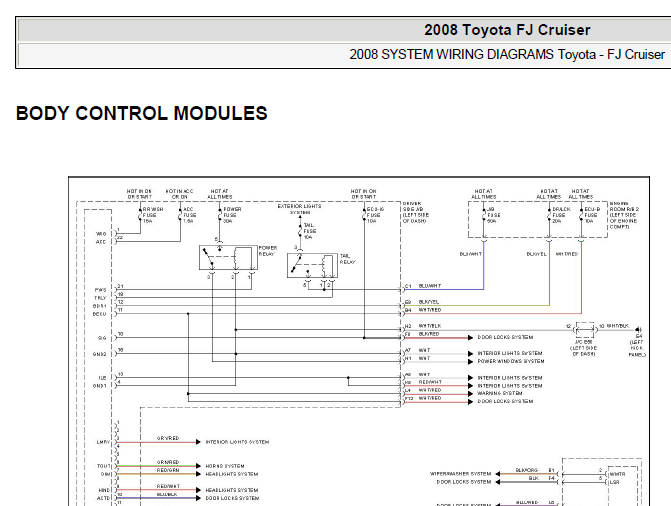Click the 'SIG' pin label
This screenshot has height=506, width=671.
point(102,338)
